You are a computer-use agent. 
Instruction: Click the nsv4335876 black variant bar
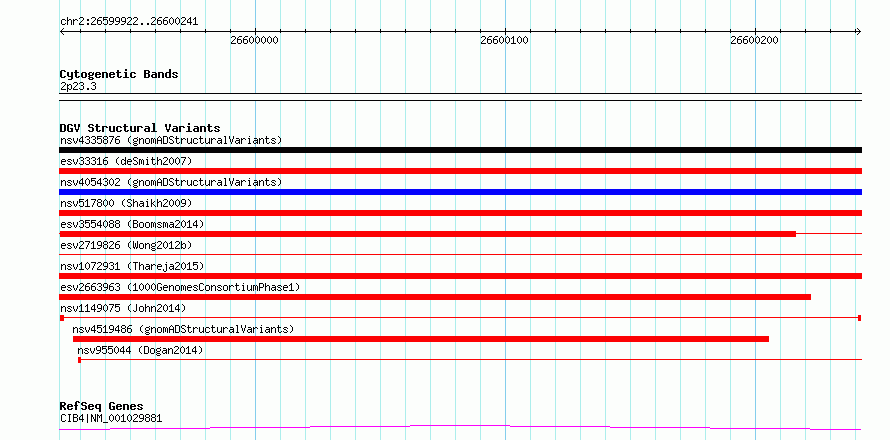pos(460,150)
